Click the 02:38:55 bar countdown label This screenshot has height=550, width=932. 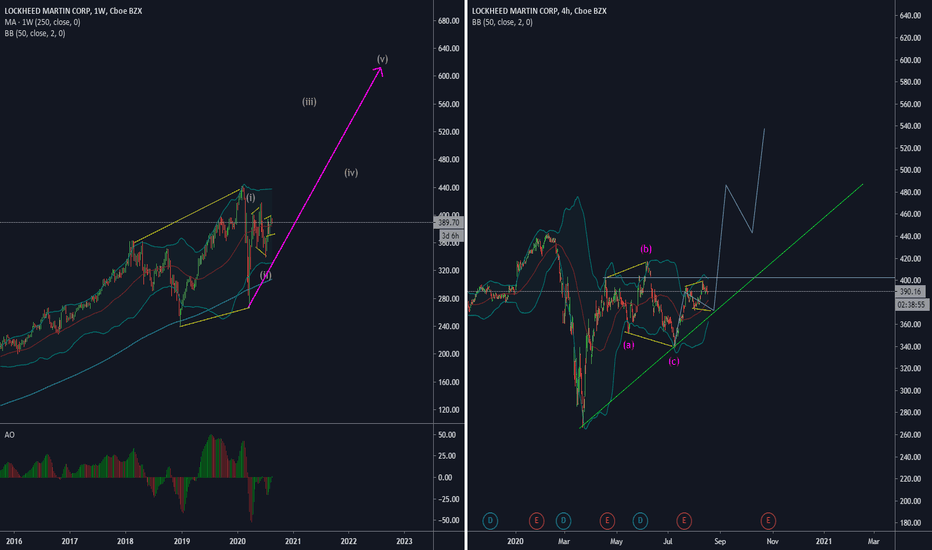(911, 304)
